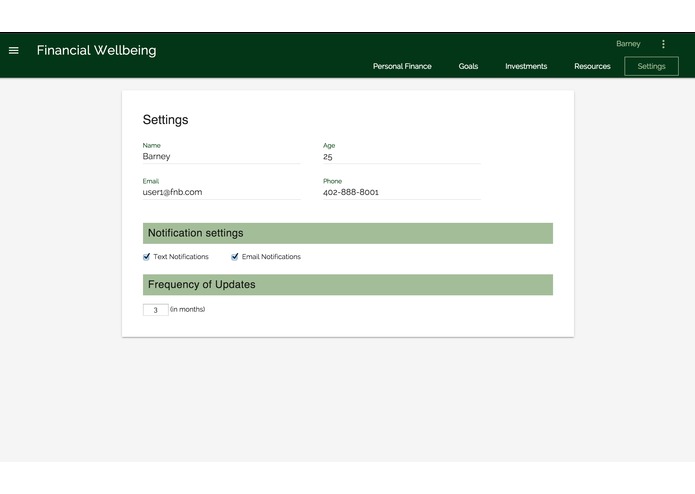
Task: Click the update frequency months box
Action: [x=156, y=310]
